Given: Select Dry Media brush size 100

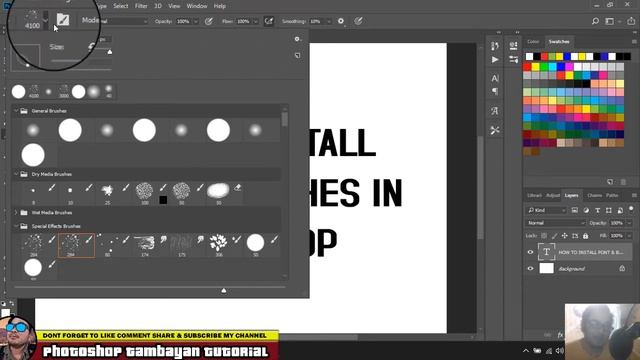Looking at the screenshot, I should click(x=144, y=193).
